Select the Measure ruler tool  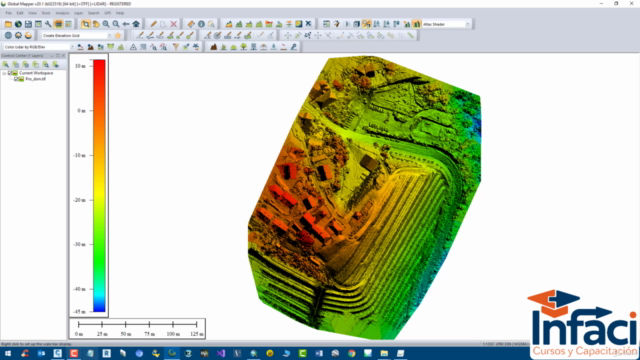[x=191, y=24]
